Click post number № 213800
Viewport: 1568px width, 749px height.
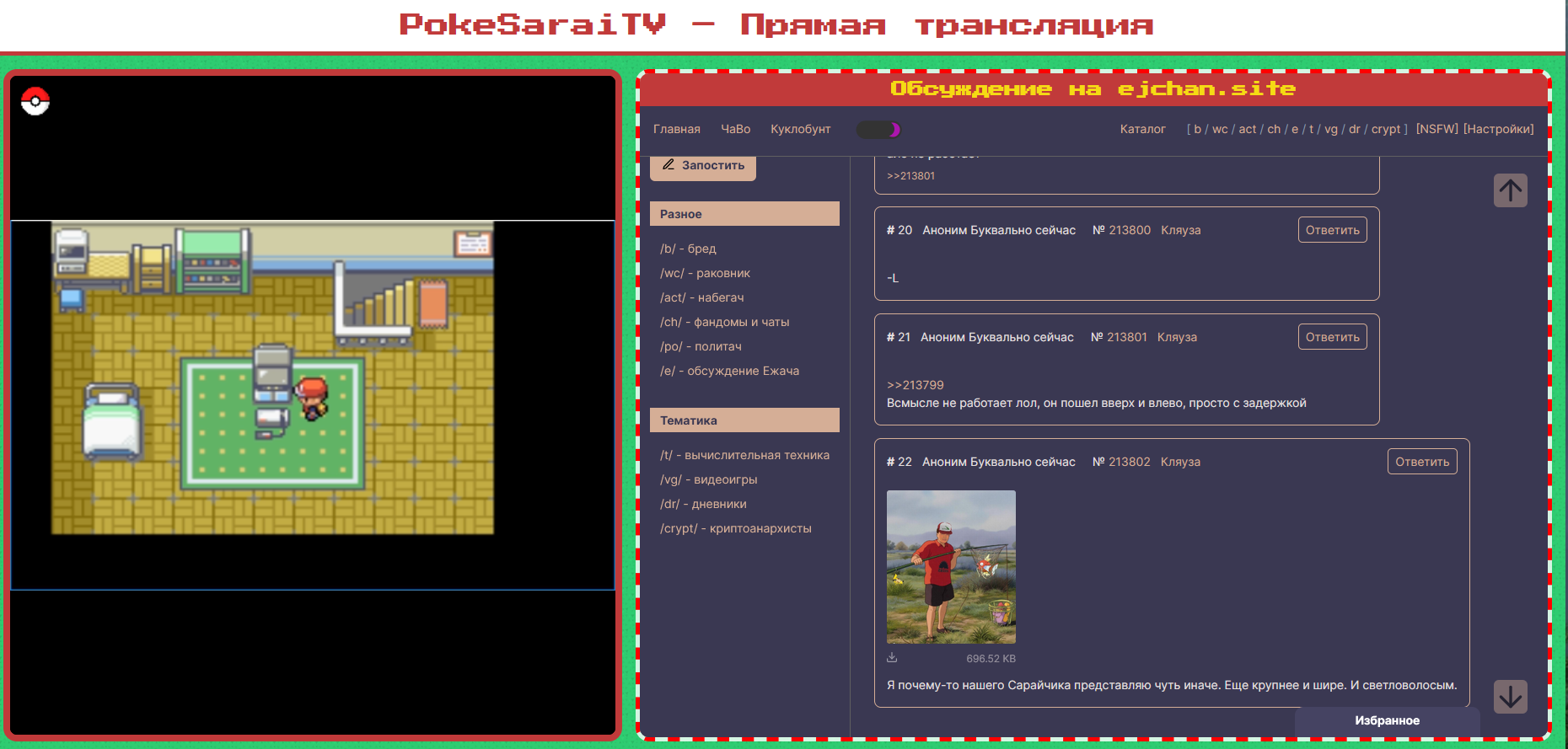[x=1121, y=230]
